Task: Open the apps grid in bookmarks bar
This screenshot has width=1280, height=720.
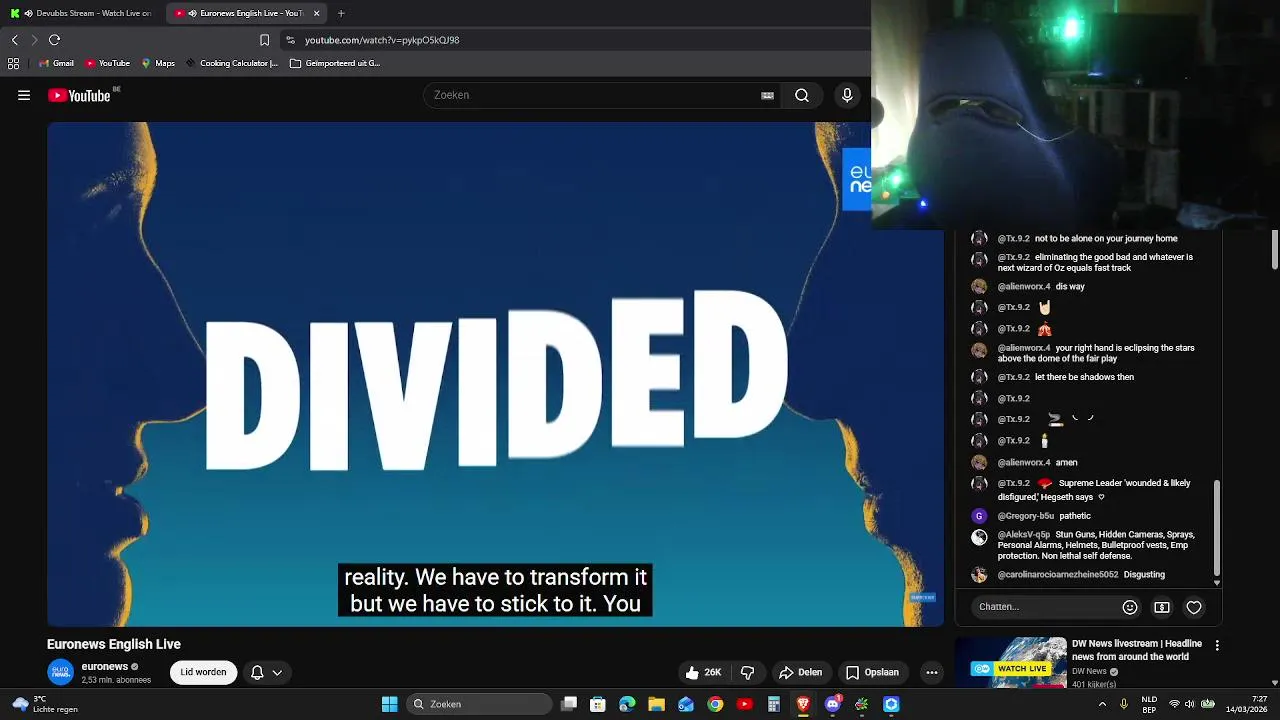Action: pos(13,63)
